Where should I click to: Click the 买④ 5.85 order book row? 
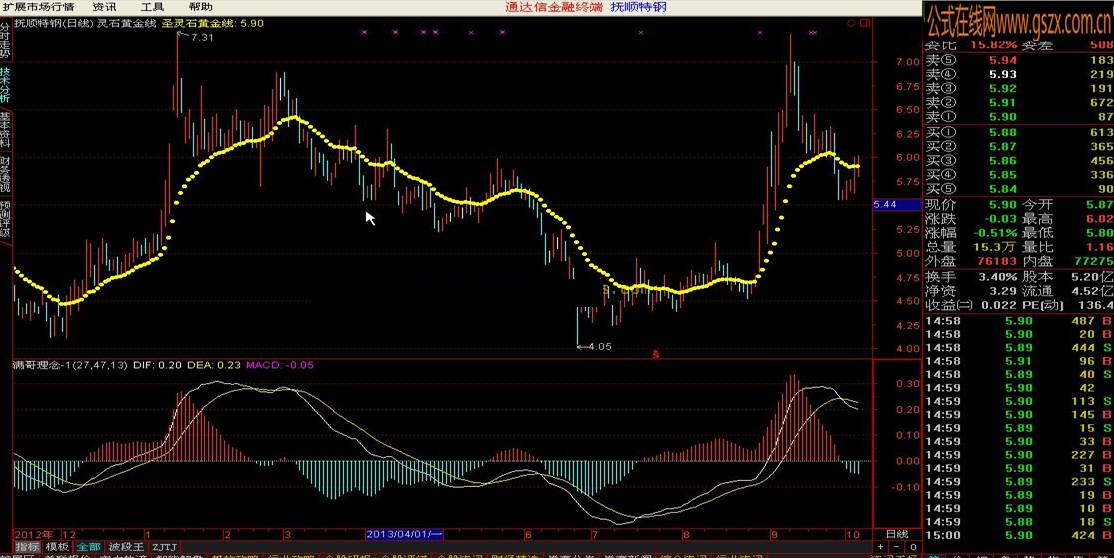pyautogui.click(x=1019, y=175)
